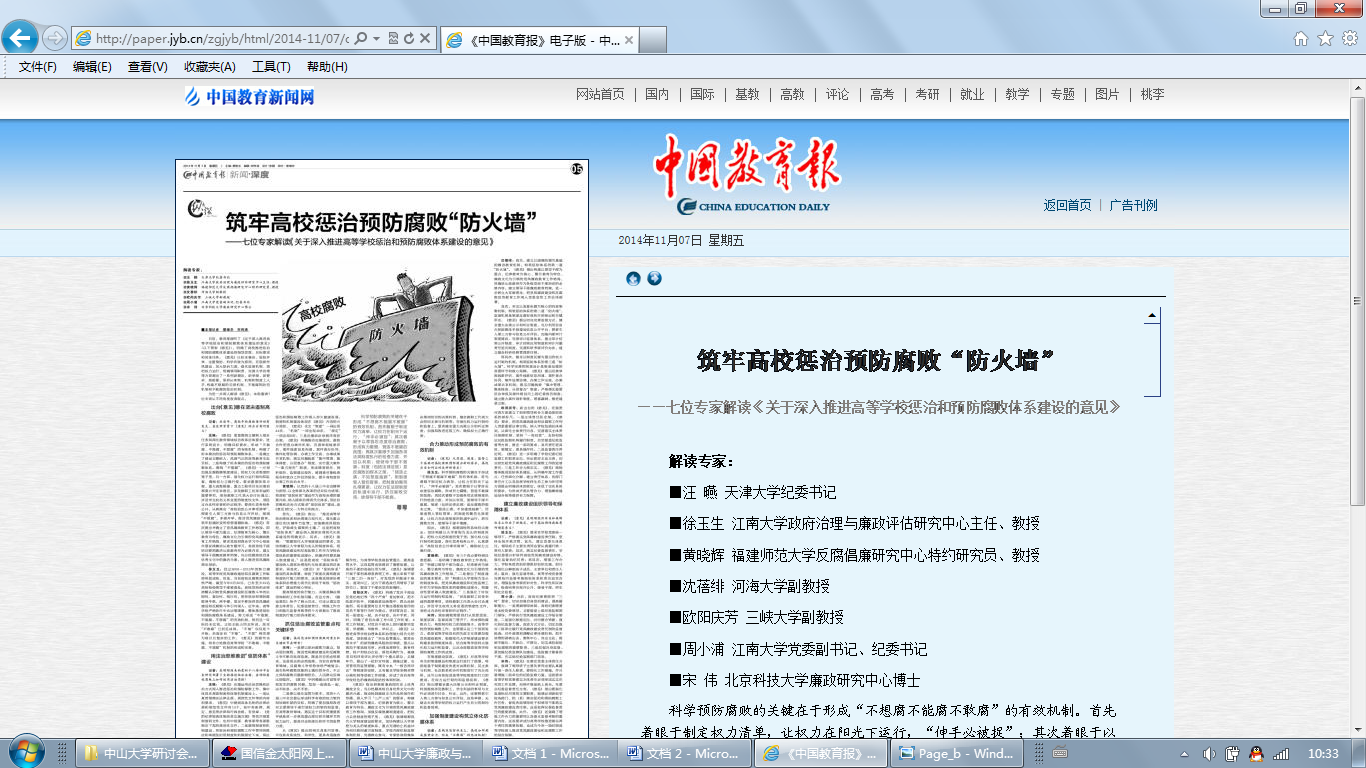Screen dimensions: 1366x768
Task: Open previous page using the blue left arrow
Action: tap(634, 279)
